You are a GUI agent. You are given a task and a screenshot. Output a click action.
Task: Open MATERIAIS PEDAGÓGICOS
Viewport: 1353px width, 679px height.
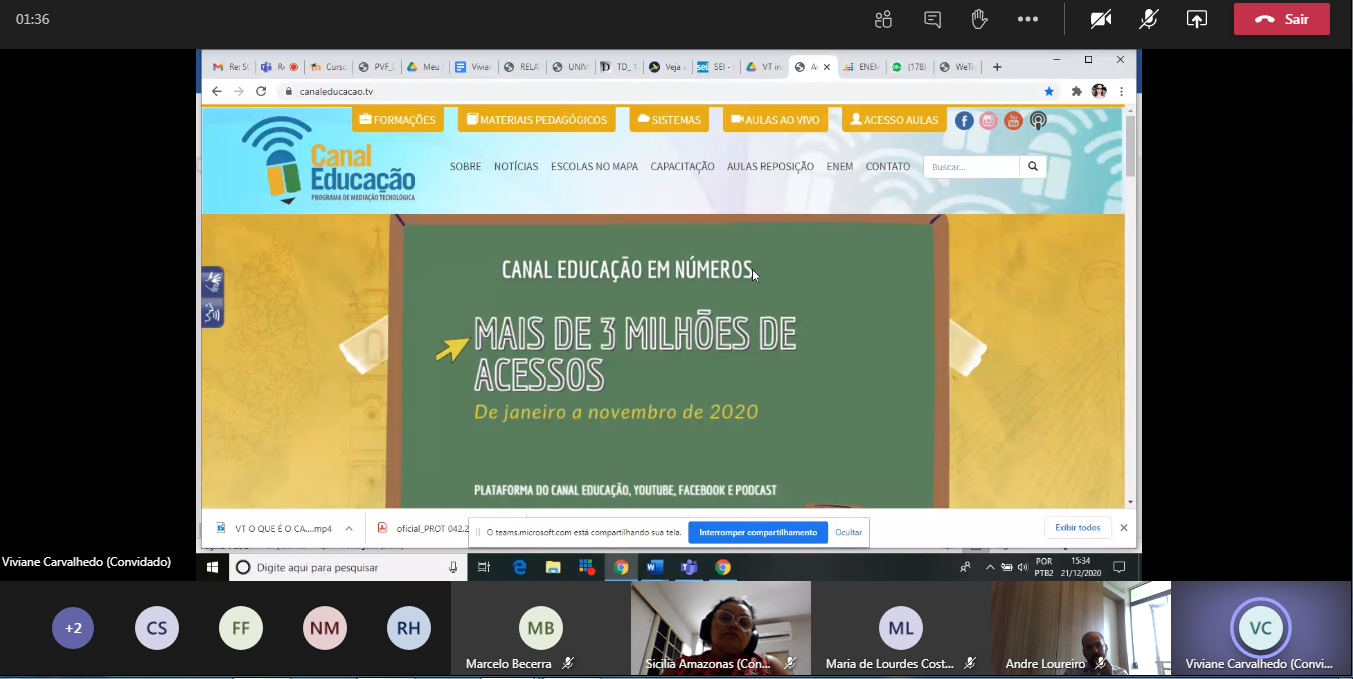(x=537, y=120)
